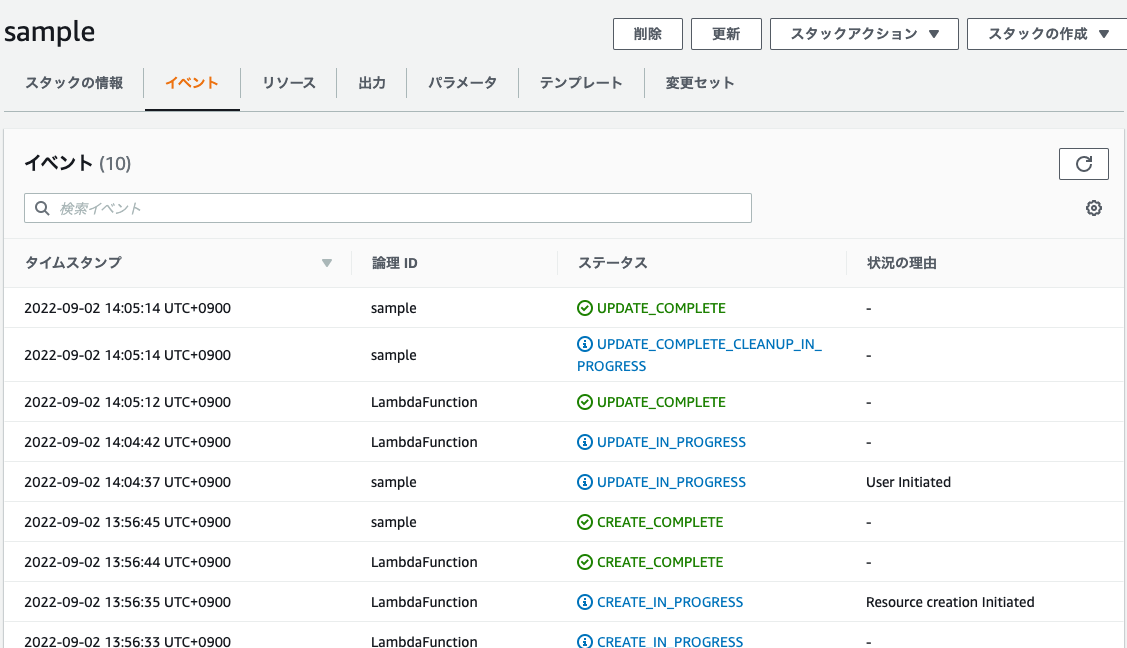Click the 'sample' stack title
This screenshot has width=1127, height=648.
49,32
